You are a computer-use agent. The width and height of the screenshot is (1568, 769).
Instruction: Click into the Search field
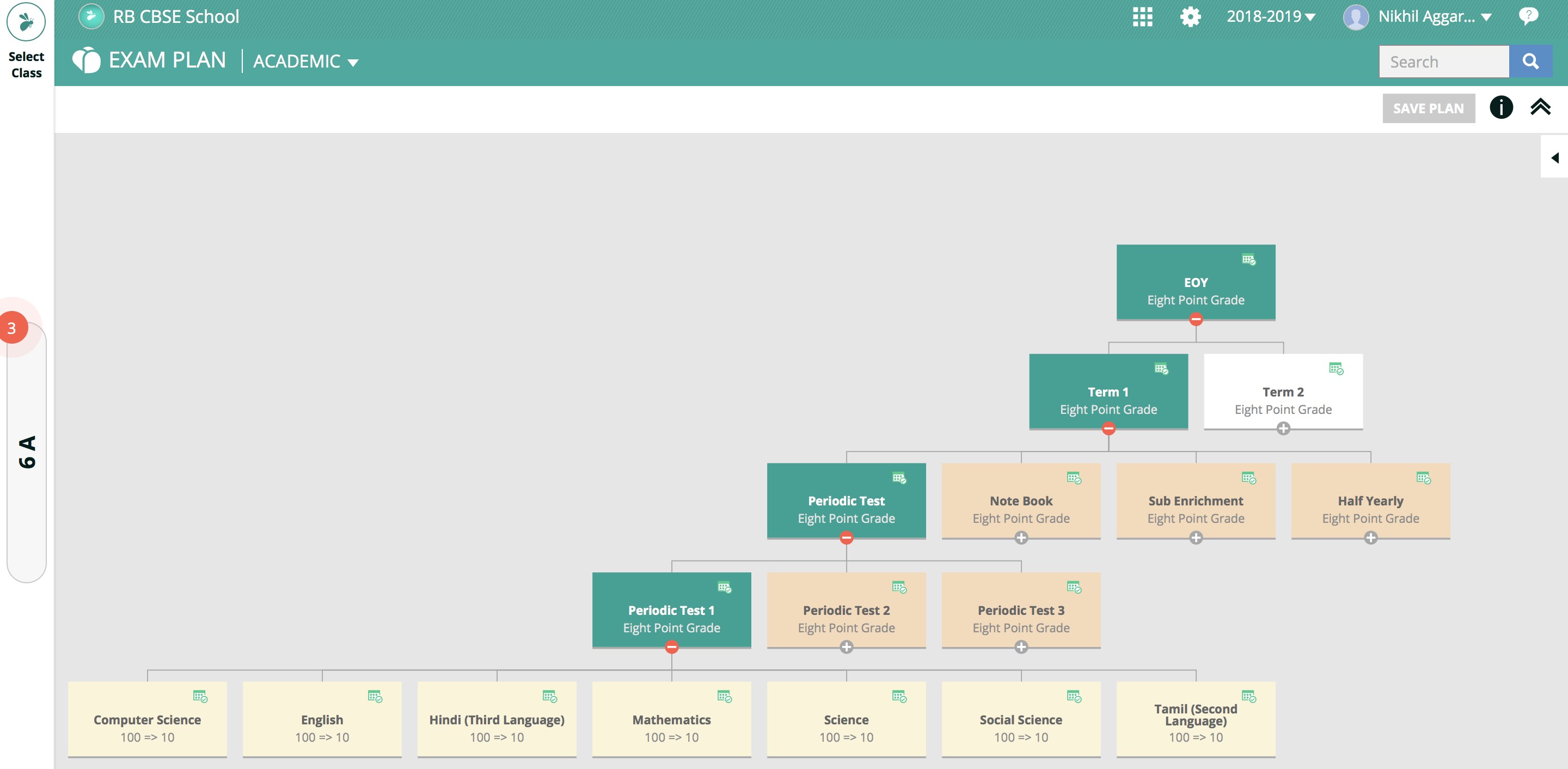[x=1443, y=62]
